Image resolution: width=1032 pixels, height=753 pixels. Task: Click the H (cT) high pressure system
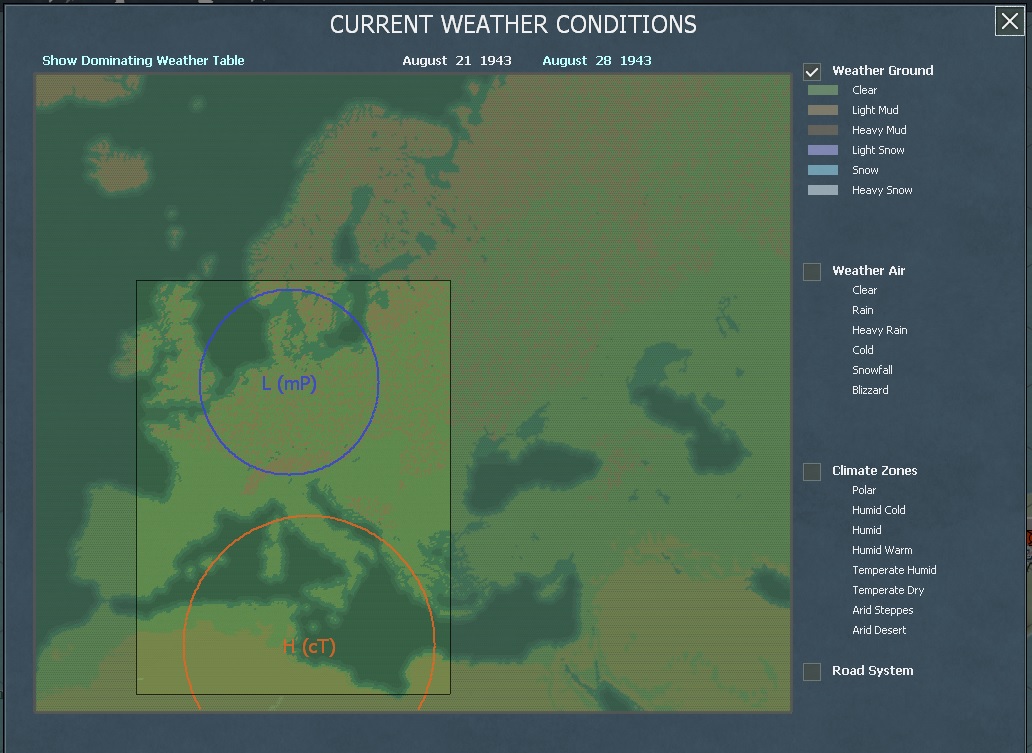click(x=310, y=645)
